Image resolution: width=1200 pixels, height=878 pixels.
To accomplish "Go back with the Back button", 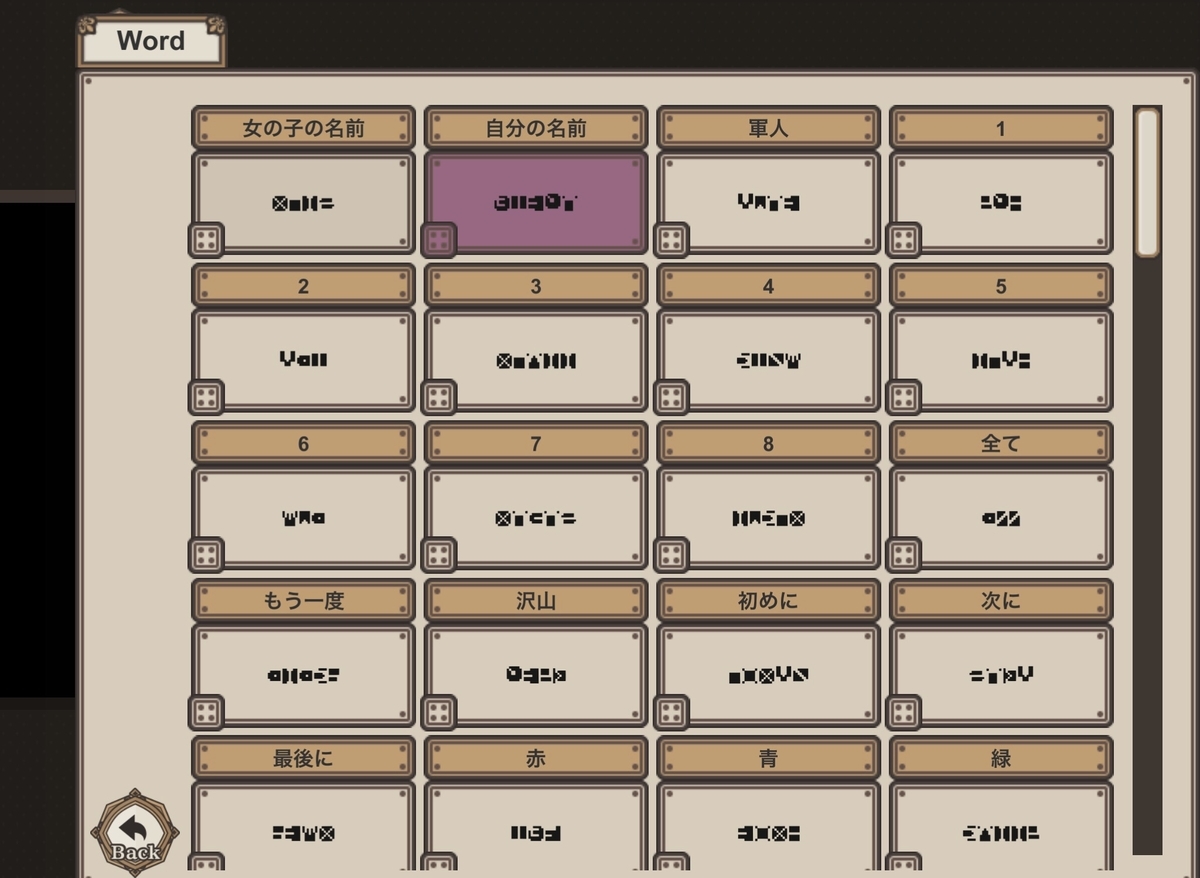I will point(135,832).
